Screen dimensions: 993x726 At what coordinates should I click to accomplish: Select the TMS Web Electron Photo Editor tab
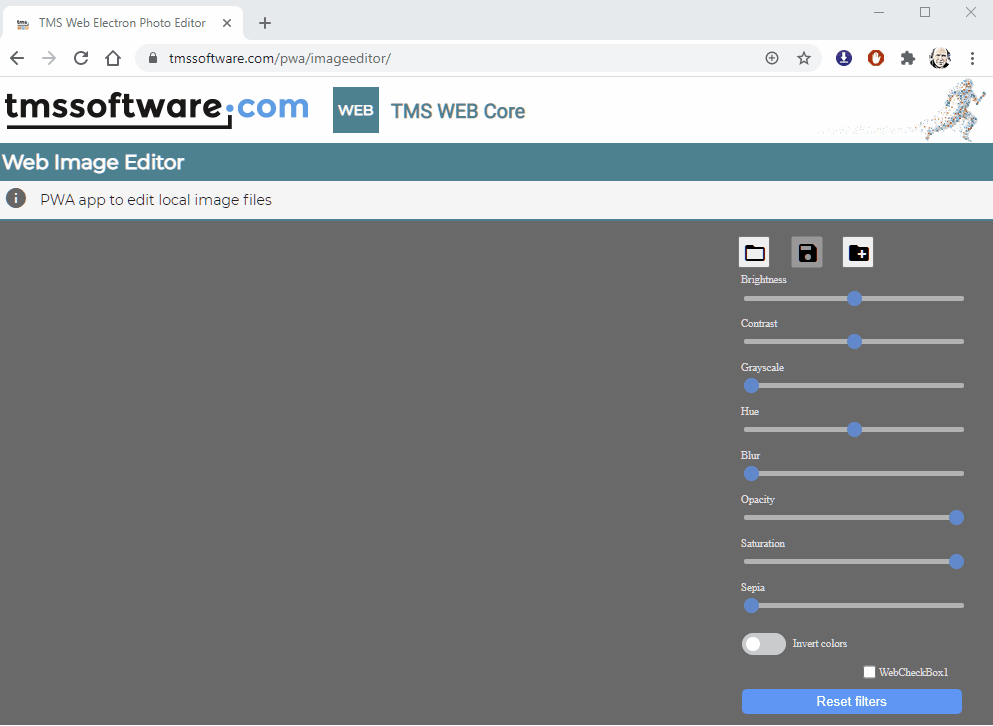coord(122,23)
